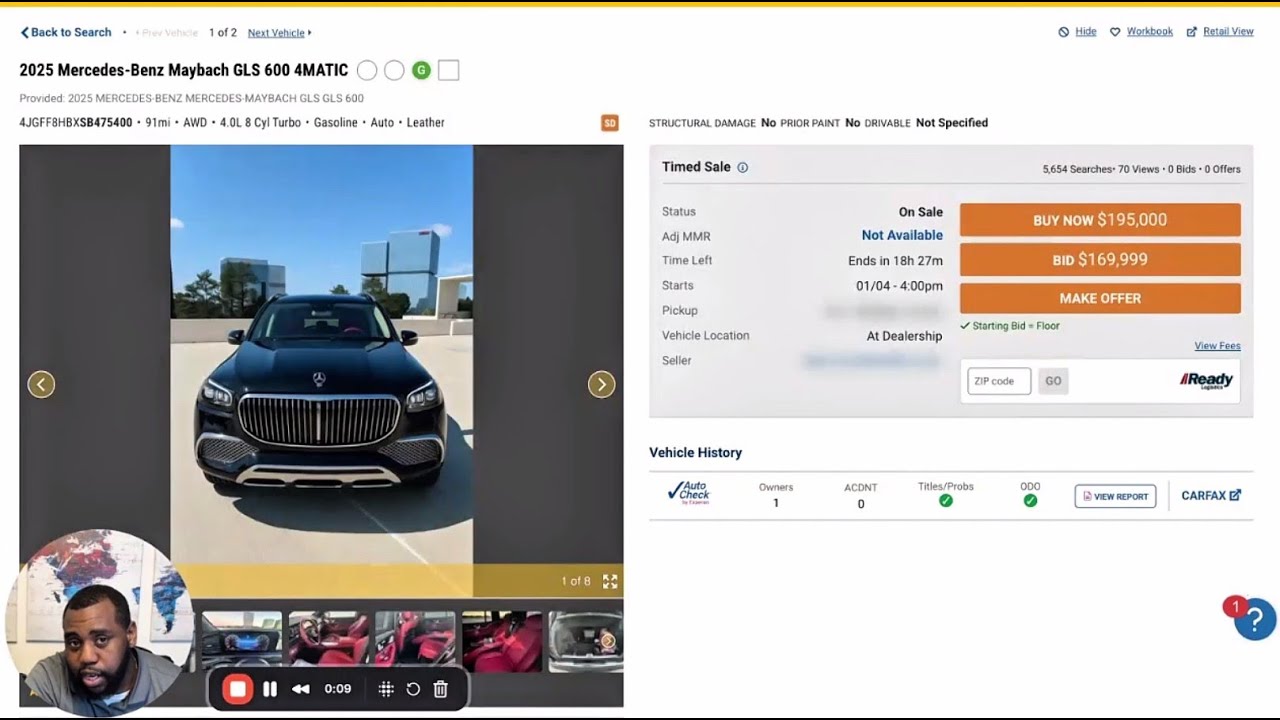This screenshot has width=1280, height=720.
Task: Focus the ZIP code field
Action: pos(999,381)
